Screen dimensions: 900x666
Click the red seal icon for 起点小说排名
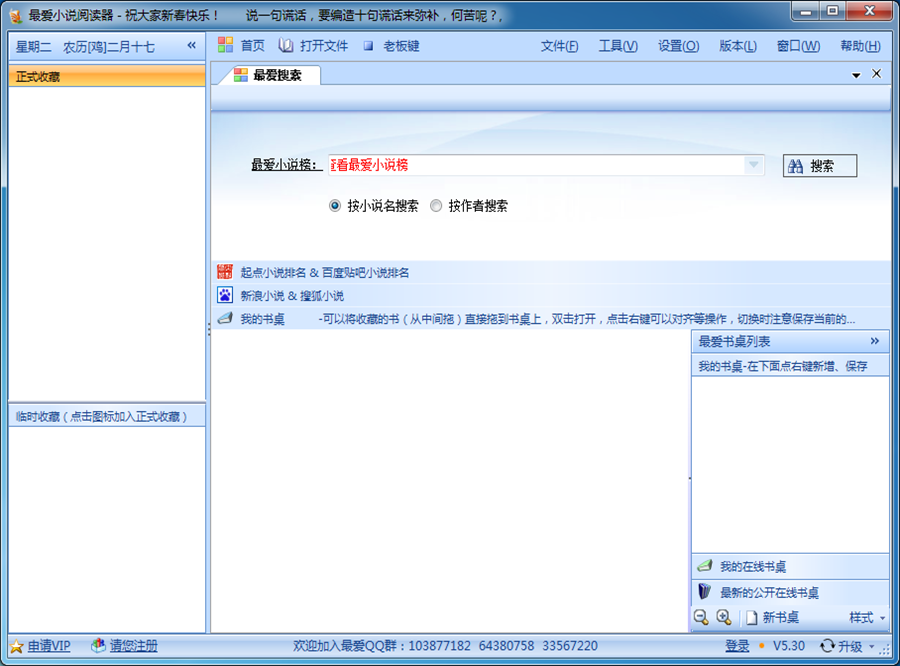click(x=225, y=272)
